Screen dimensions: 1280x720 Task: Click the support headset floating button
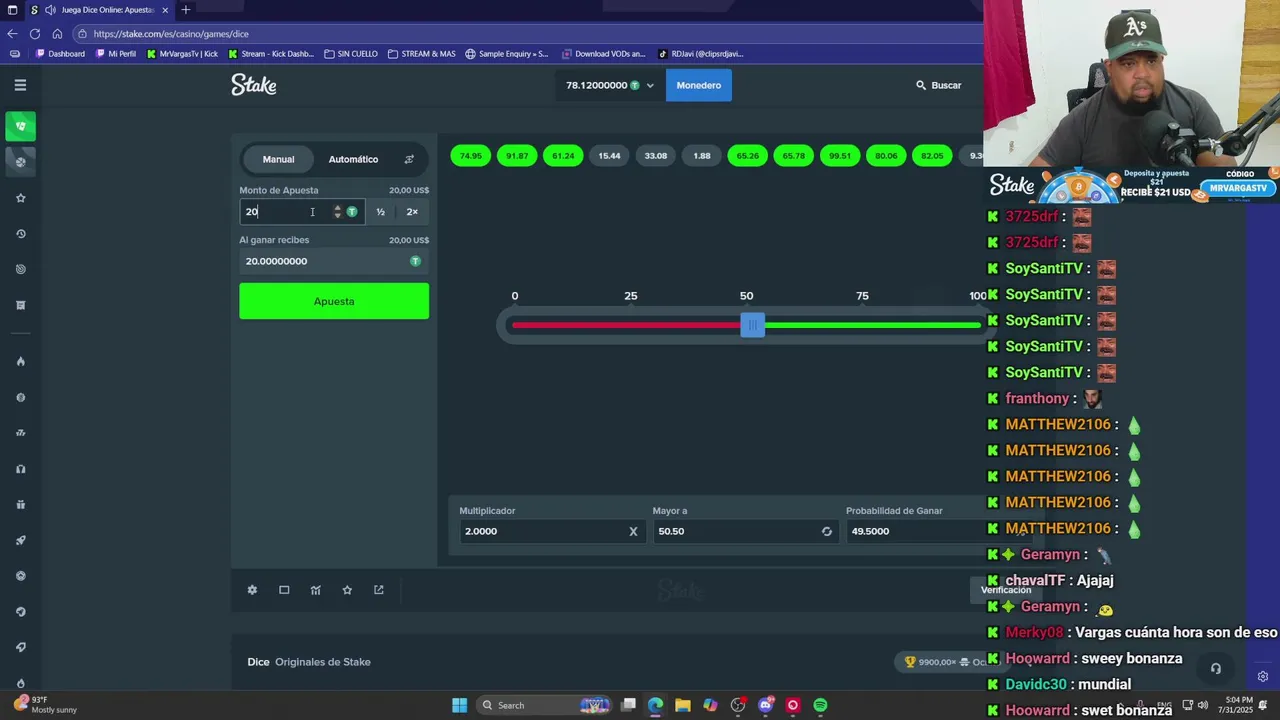[1216, 669]
